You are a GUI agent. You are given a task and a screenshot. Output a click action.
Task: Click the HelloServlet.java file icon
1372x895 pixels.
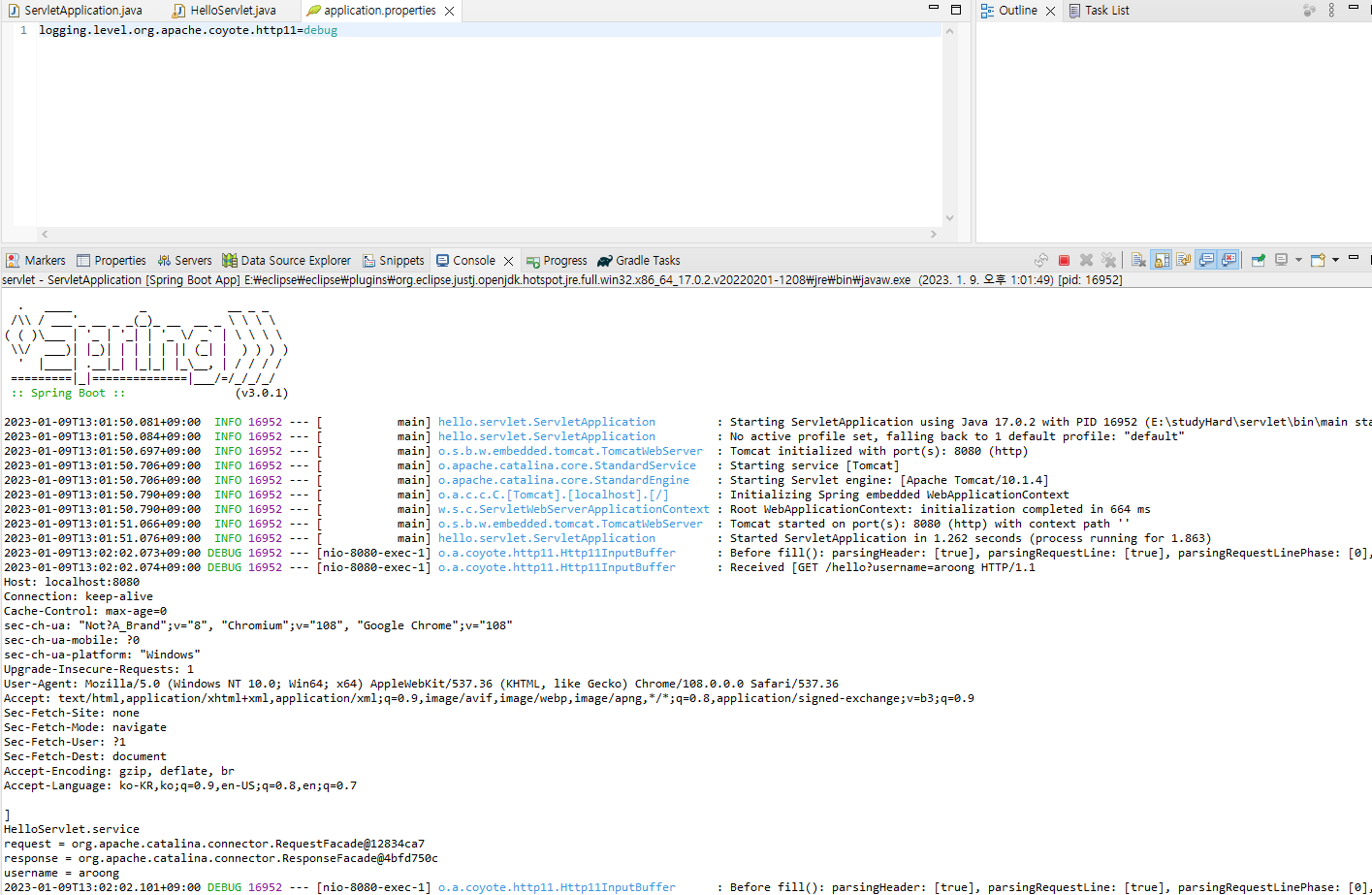[x=179, y=11]
